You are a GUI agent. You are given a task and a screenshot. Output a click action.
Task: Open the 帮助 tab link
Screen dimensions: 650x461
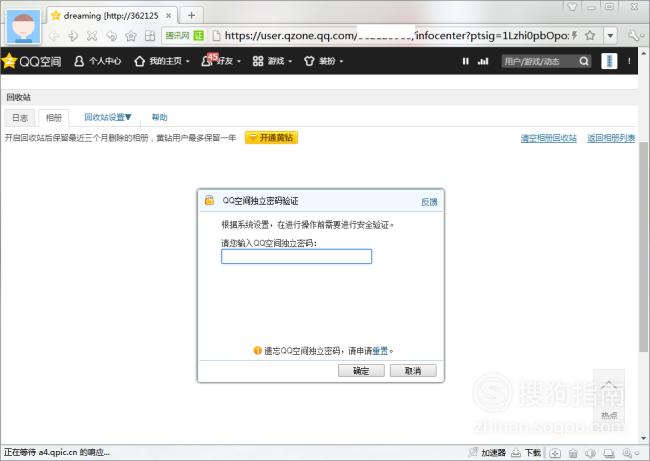159,117
